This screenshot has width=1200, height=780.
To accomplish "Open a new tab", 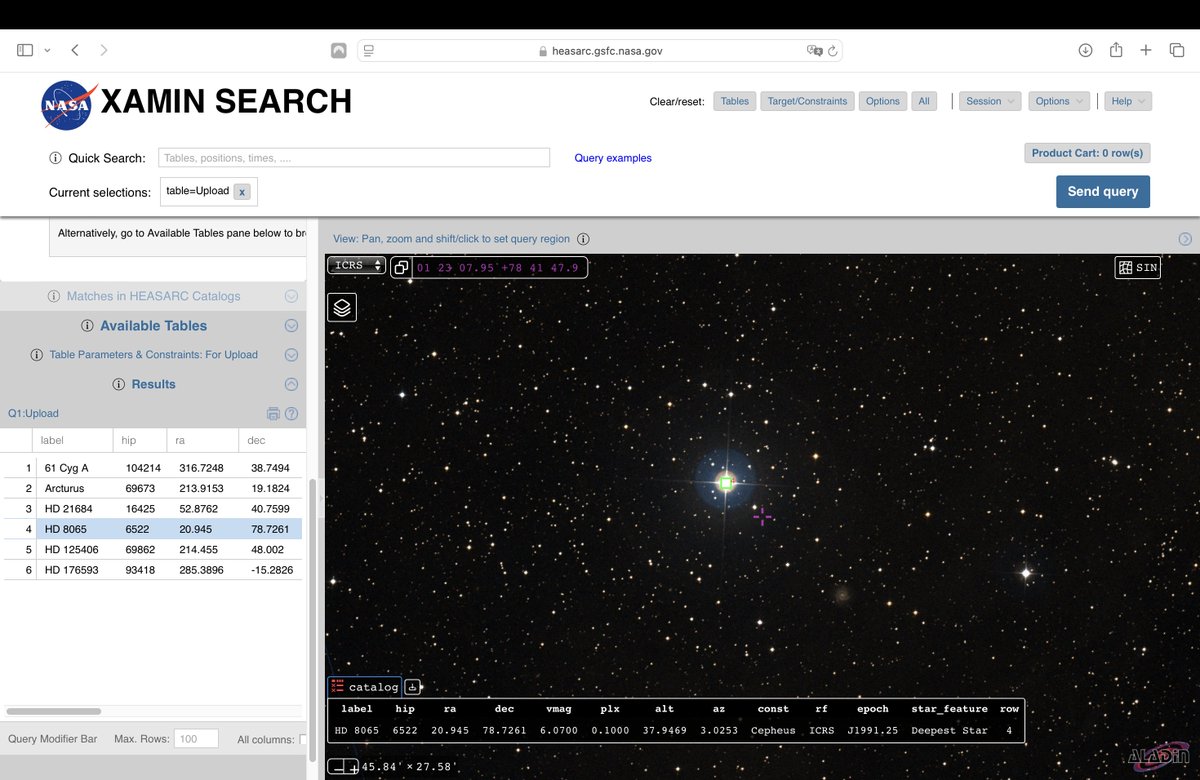I will 1146,50.
